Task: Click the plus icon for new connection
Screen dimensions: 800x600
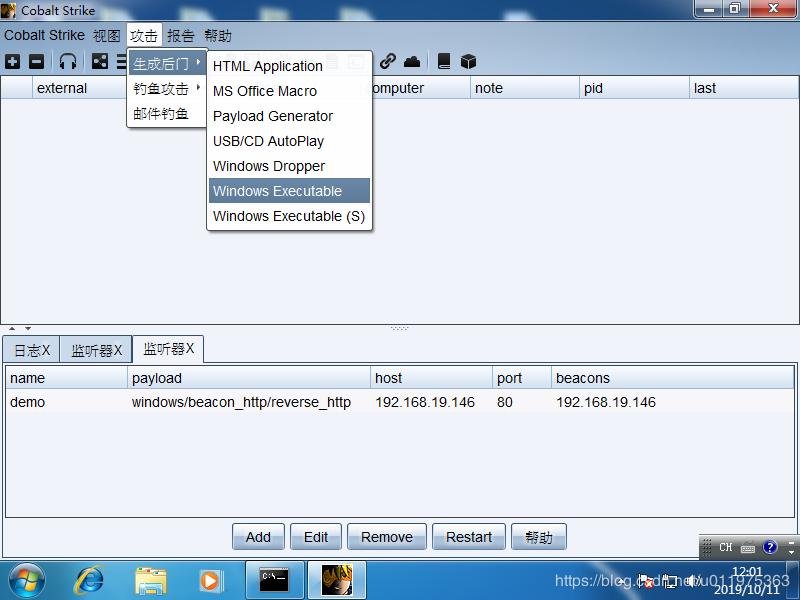Action: click(12, 62)
